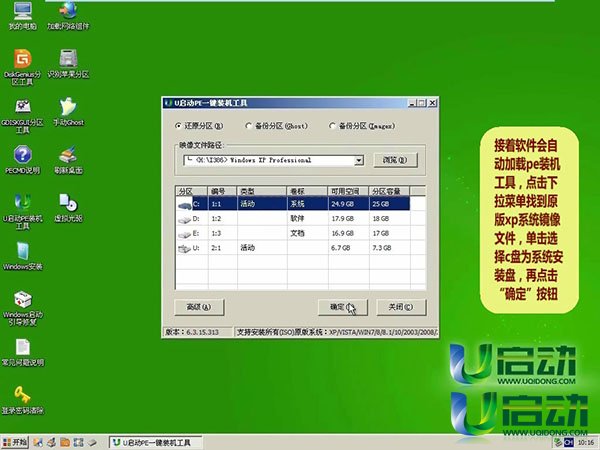The height and width of the screenshot is (450, 600).
Task: Select 备份分区 (Ghost) radio option
Action: [277, 126]
